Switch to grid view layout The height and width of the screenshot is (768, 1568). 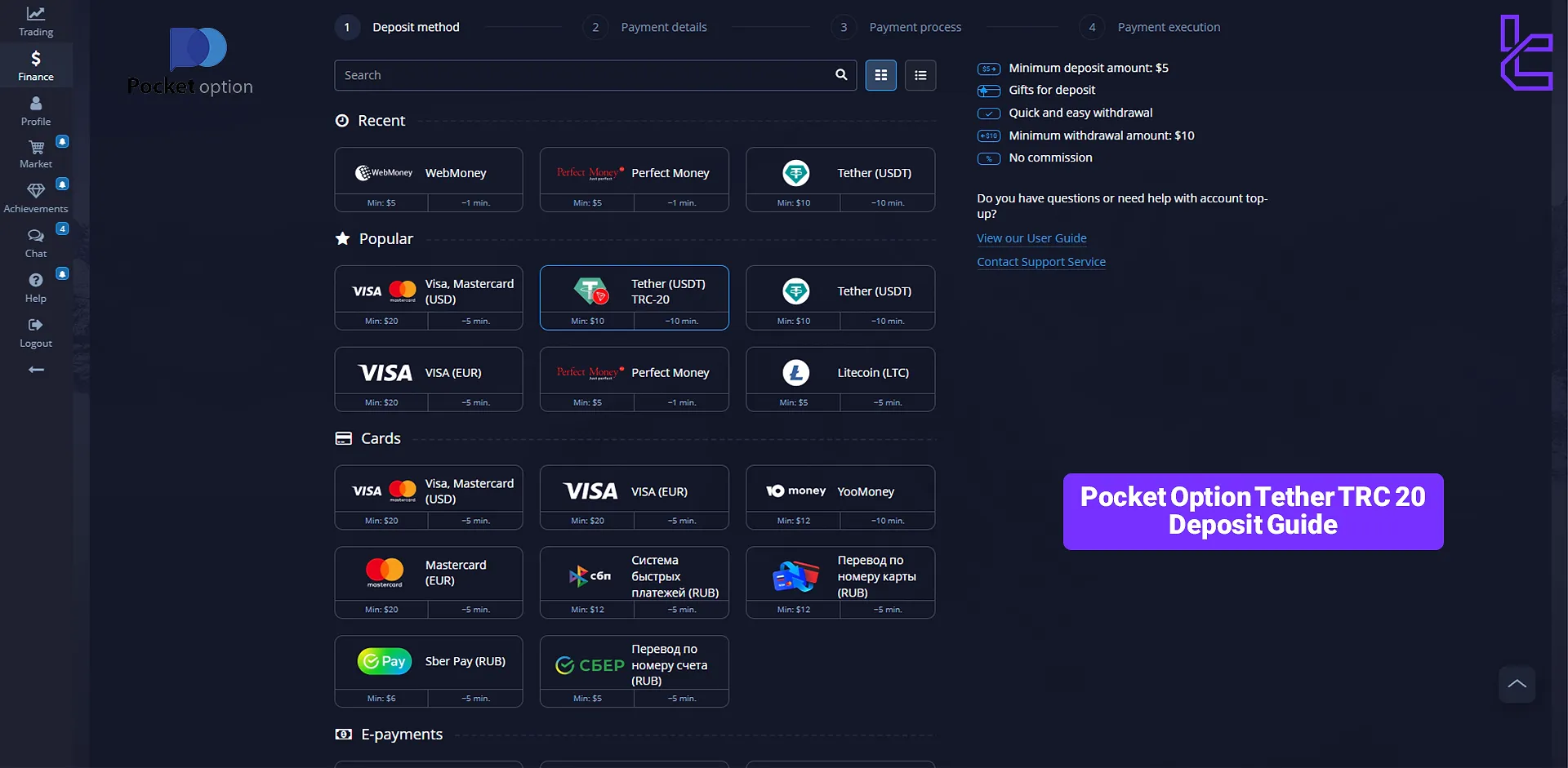click(880, 75)
